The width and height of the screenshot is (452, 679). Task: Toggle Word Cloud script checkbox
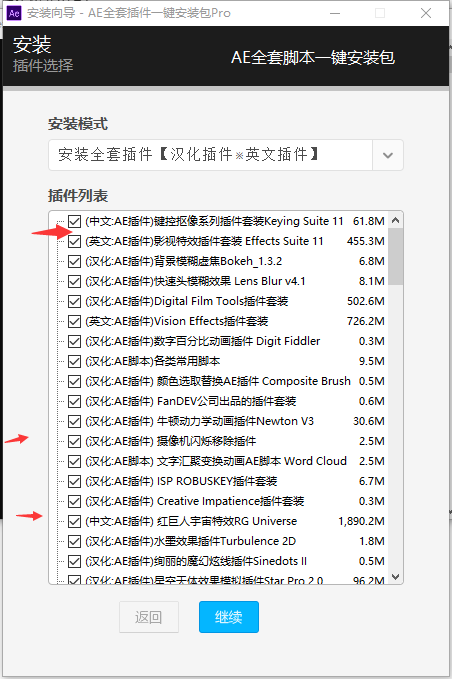click(x=74, y=461)
